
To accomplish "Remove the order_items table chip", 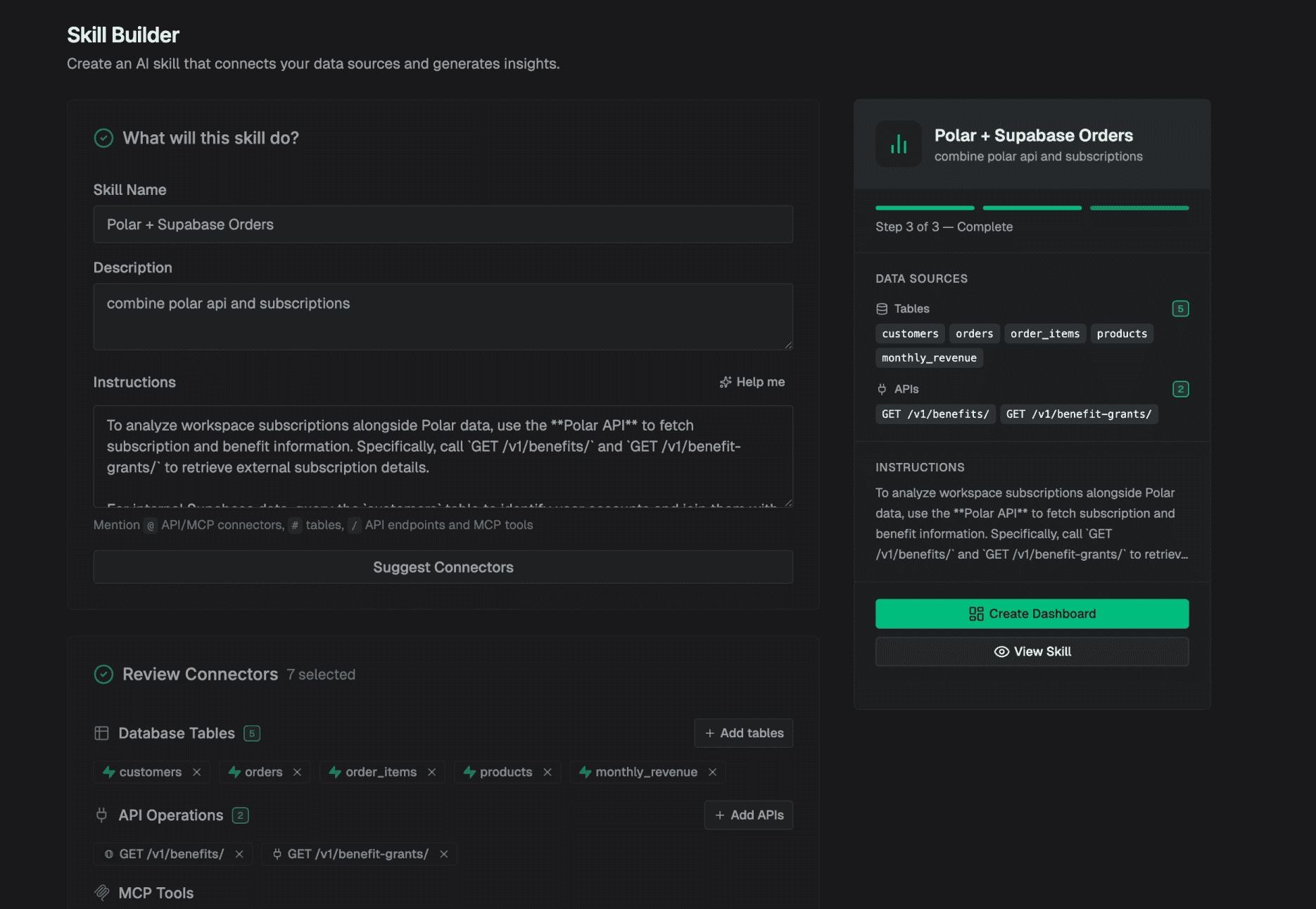I will 432,772.
